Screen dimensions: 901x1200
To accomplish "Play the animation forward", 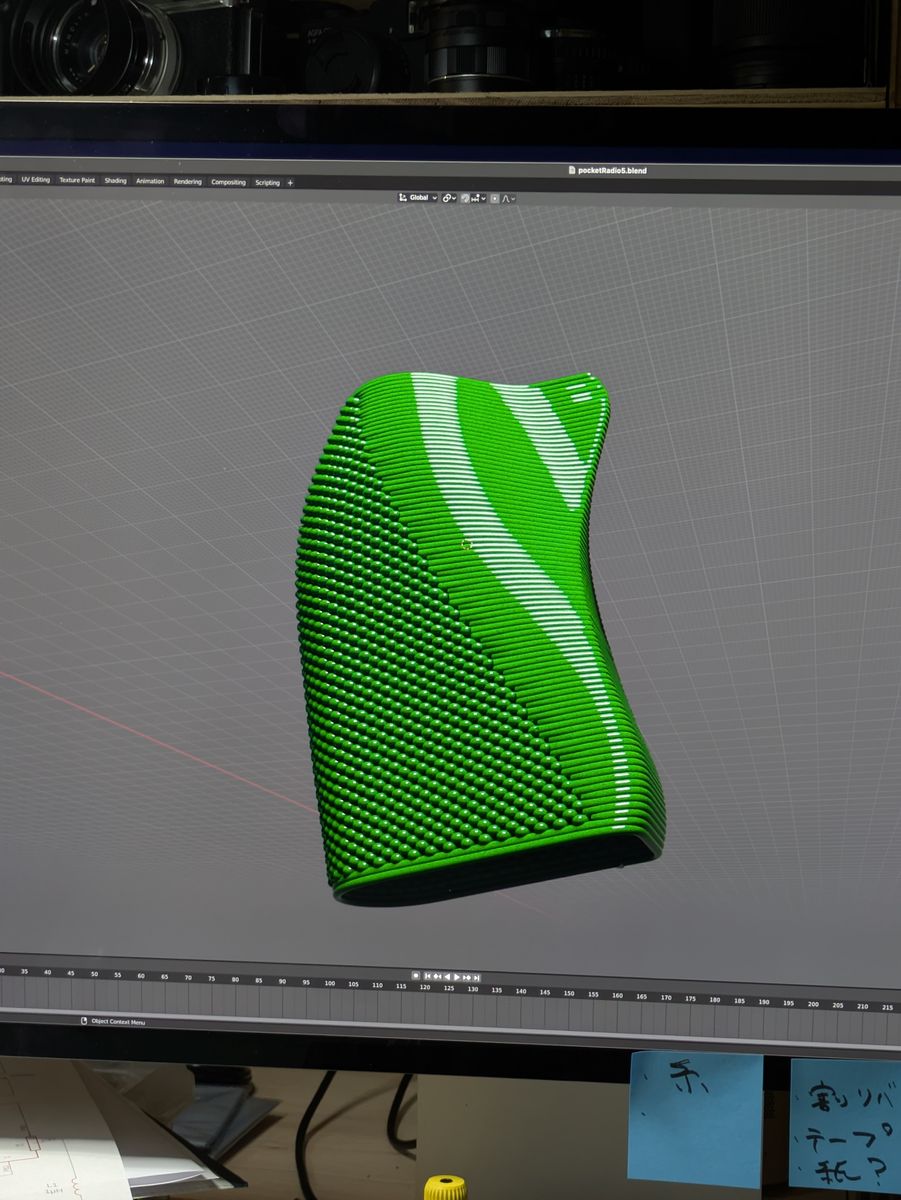I will [457, 976].
